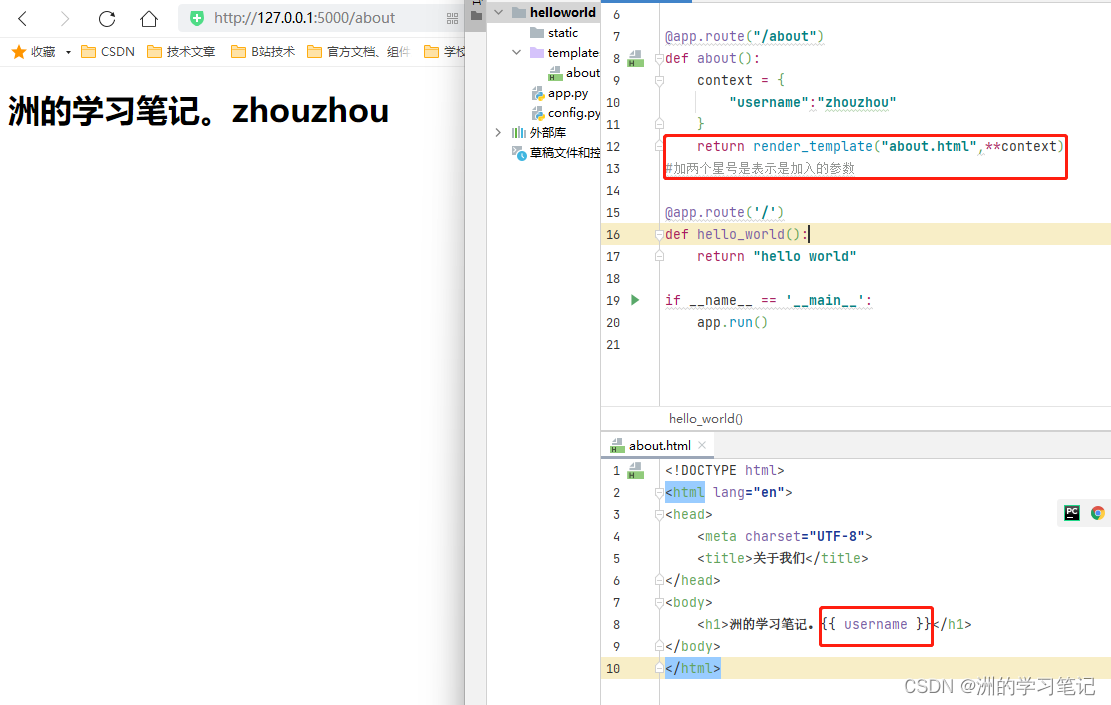Click the green security shield icon

pos(197,18)
